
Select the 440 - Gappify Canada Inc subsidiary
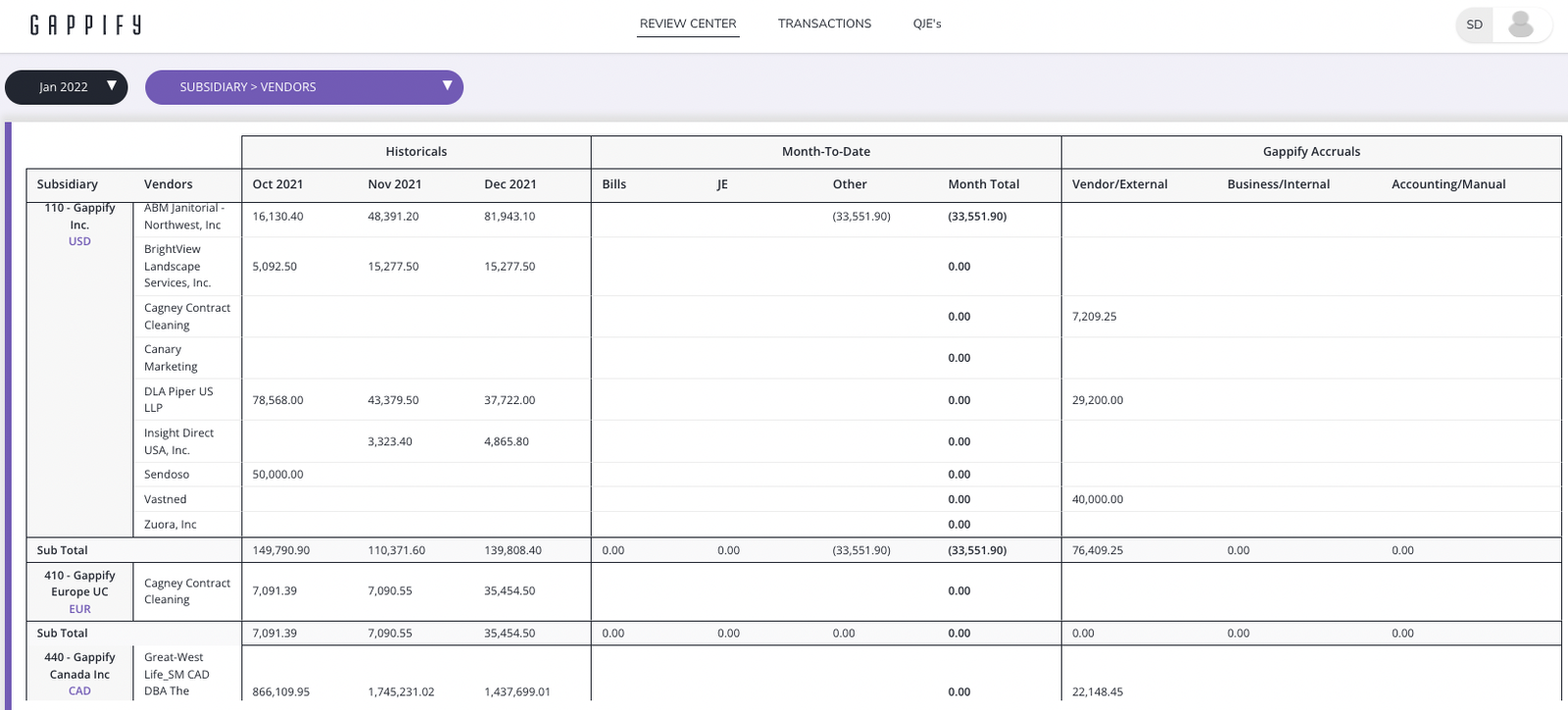[79, 666]
